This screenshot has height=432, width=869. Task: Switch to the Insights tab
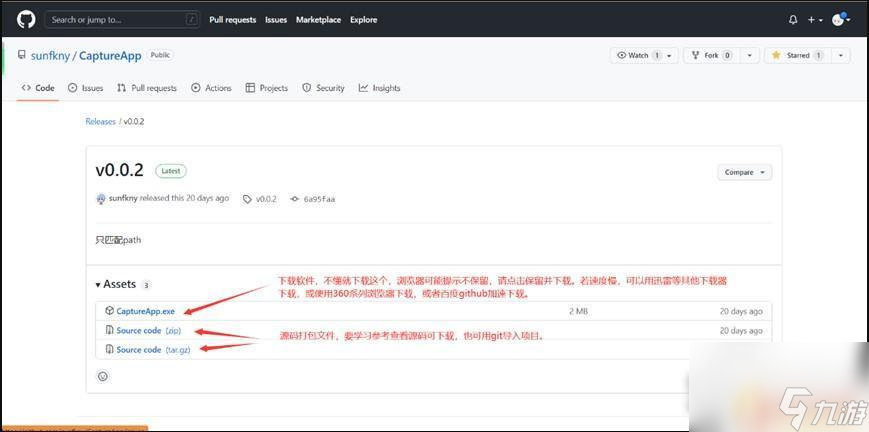[x=379, y=88]
